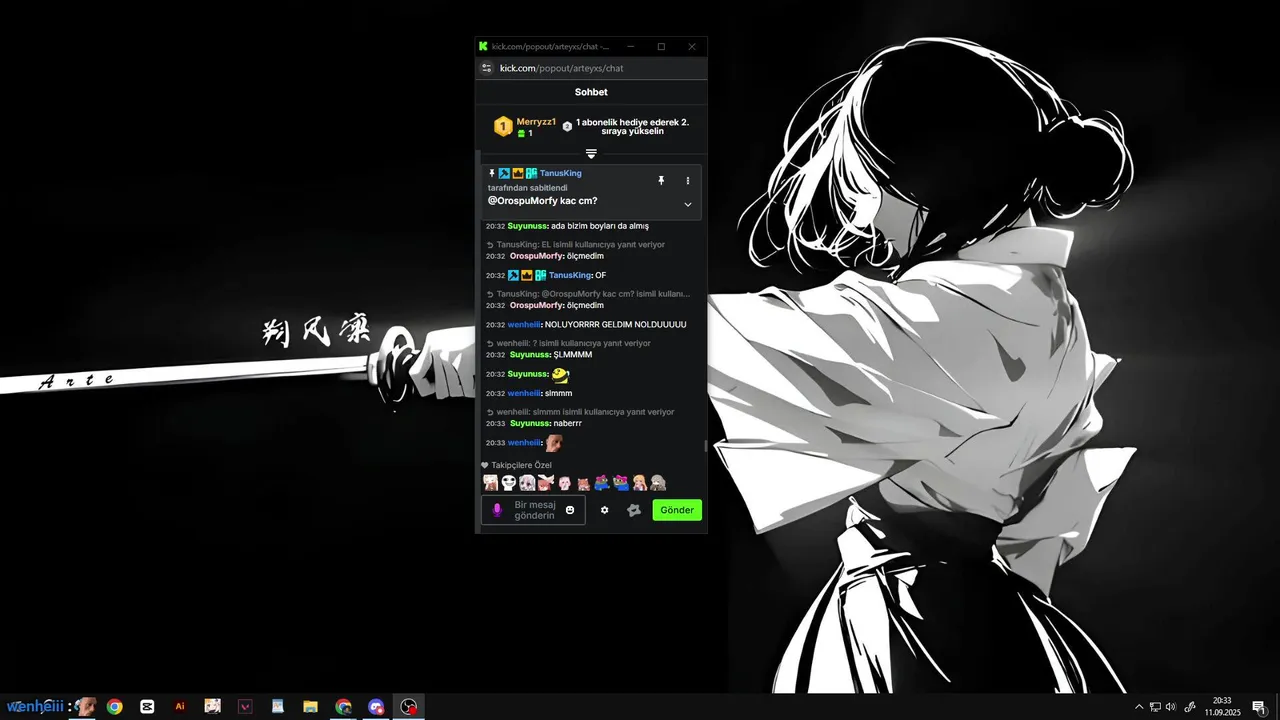The image size is (1280, 720).
Task: Click TanusKing username on 'OF' message
Action: [x=570, y=275]
